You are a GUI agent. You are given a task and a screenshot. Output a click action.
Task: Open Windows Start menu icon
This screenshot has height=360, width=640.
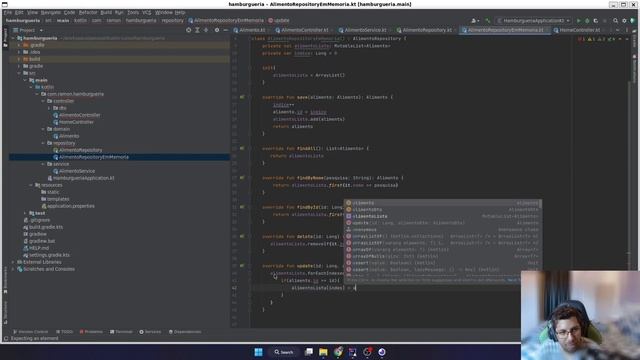click(258, 352)
